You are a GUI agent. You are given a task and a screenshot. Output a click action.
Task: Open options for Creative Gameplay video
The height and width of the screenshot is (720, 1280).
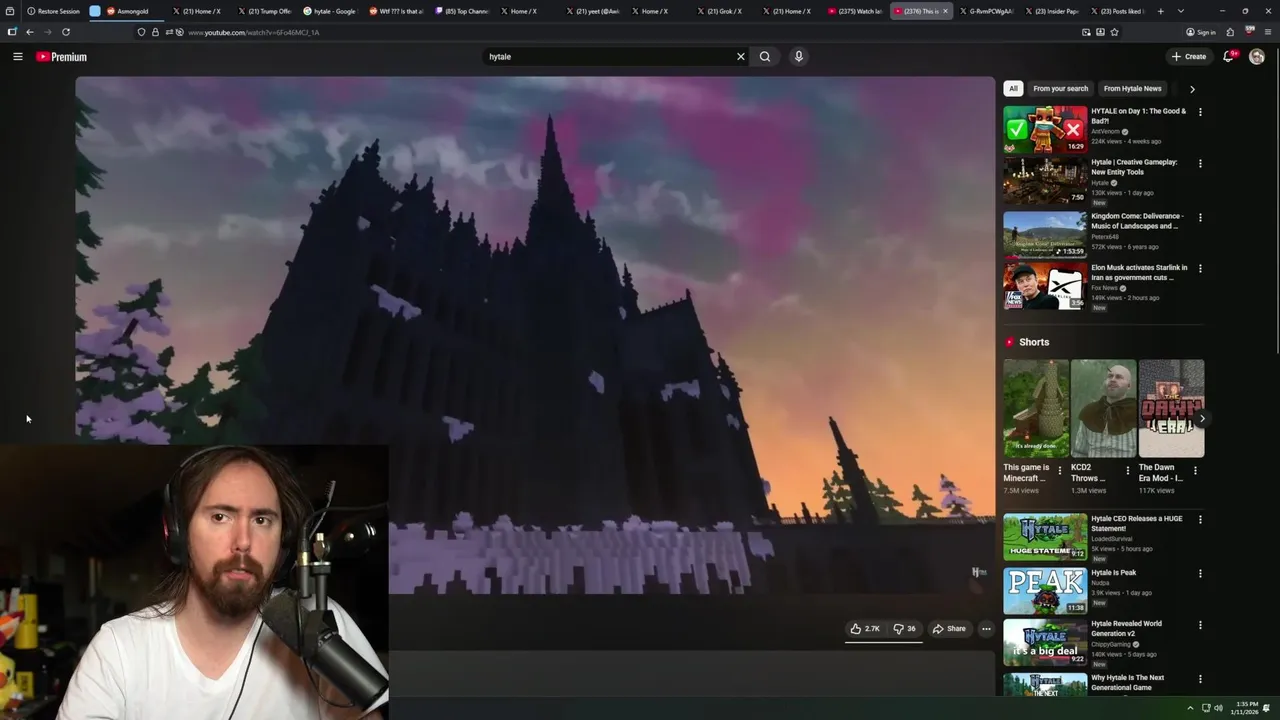(1200, 163)
